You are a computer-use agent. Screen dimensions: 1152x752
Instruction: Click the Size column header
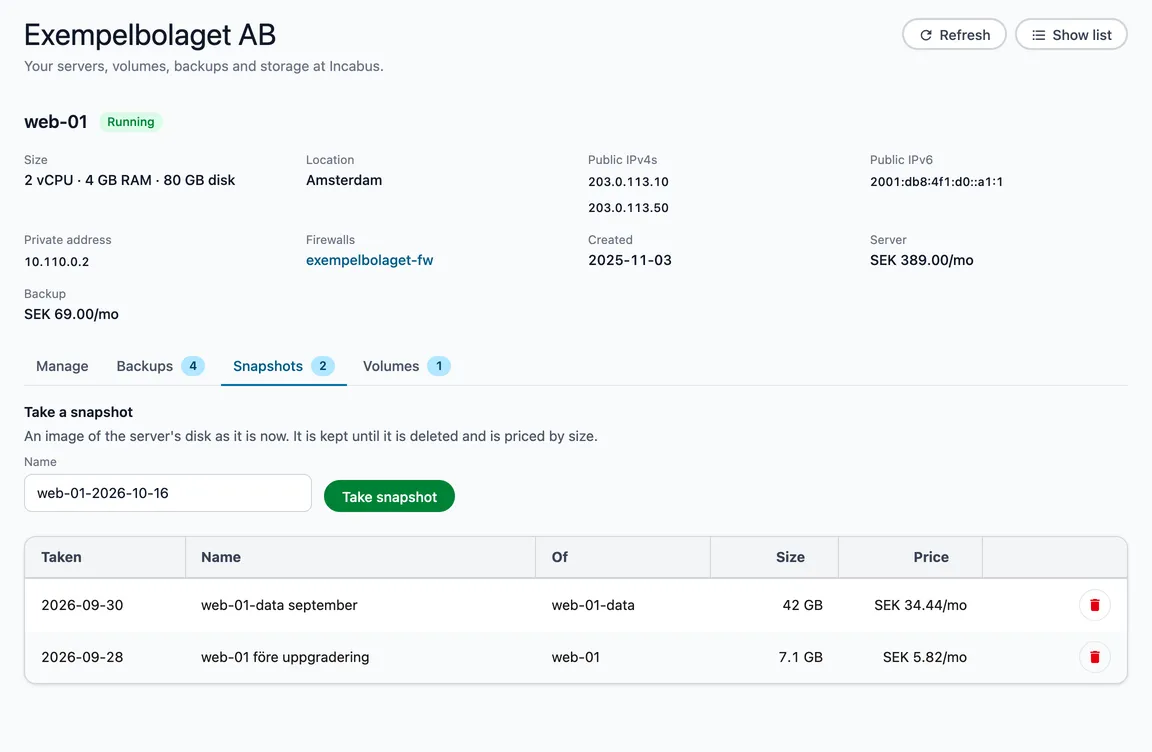790,557
